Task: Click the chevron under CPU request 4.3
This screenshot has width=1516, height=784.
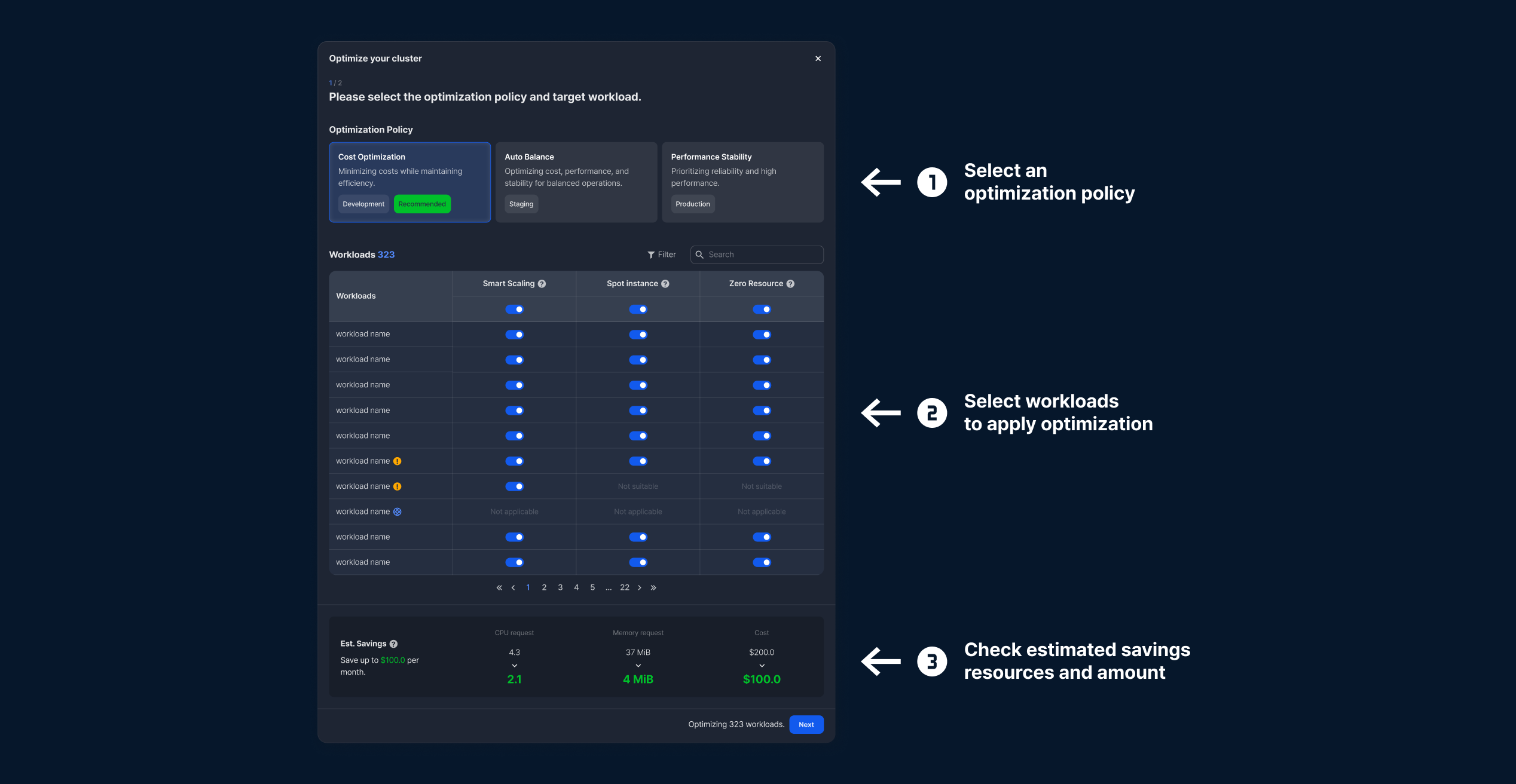Action: pyautogui.click(x=514, y=666)
